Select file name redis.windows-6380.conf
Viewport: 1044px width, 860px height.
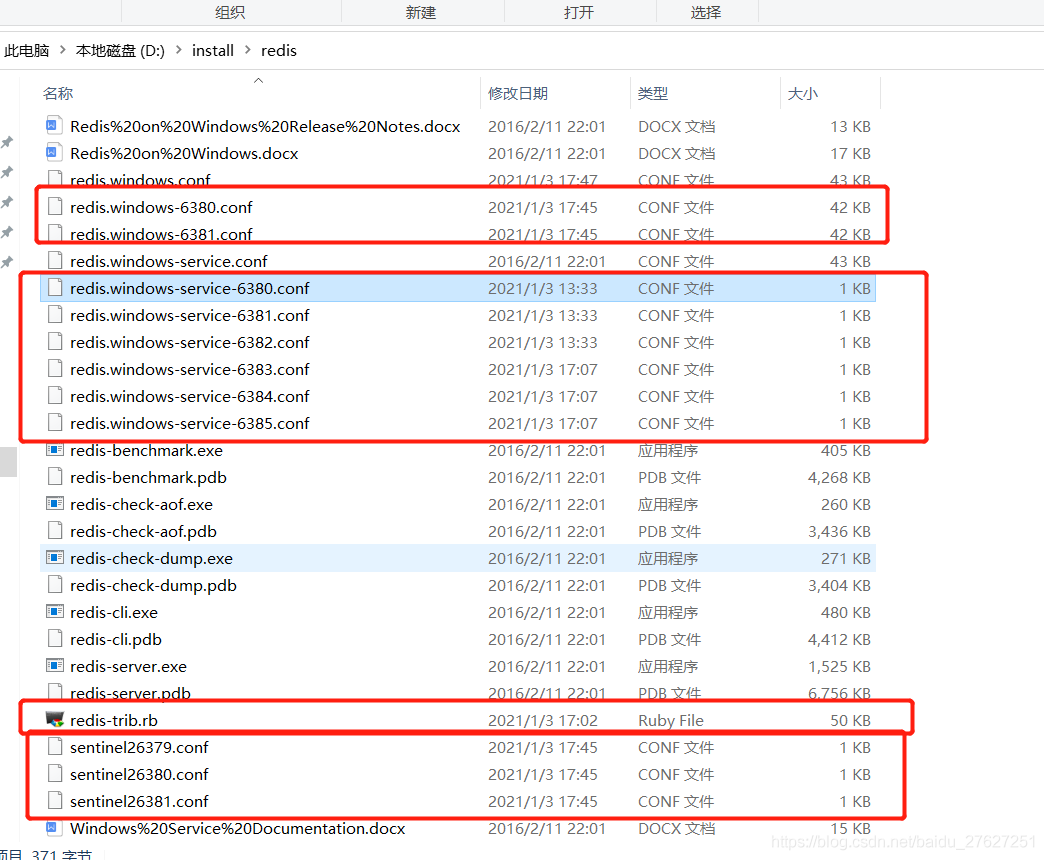pyautogui.click(x=161, y=208)
